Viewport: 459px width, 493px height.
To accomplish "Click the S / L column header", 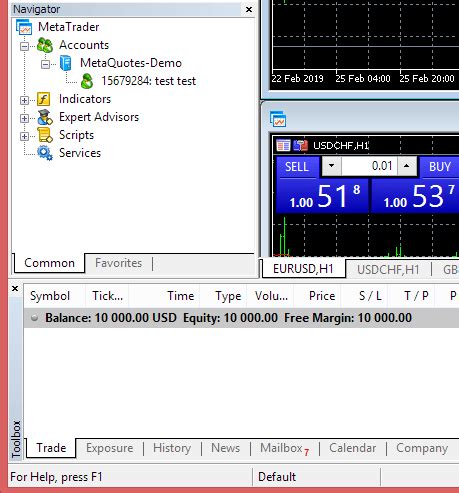I will [x=364, y=296].
